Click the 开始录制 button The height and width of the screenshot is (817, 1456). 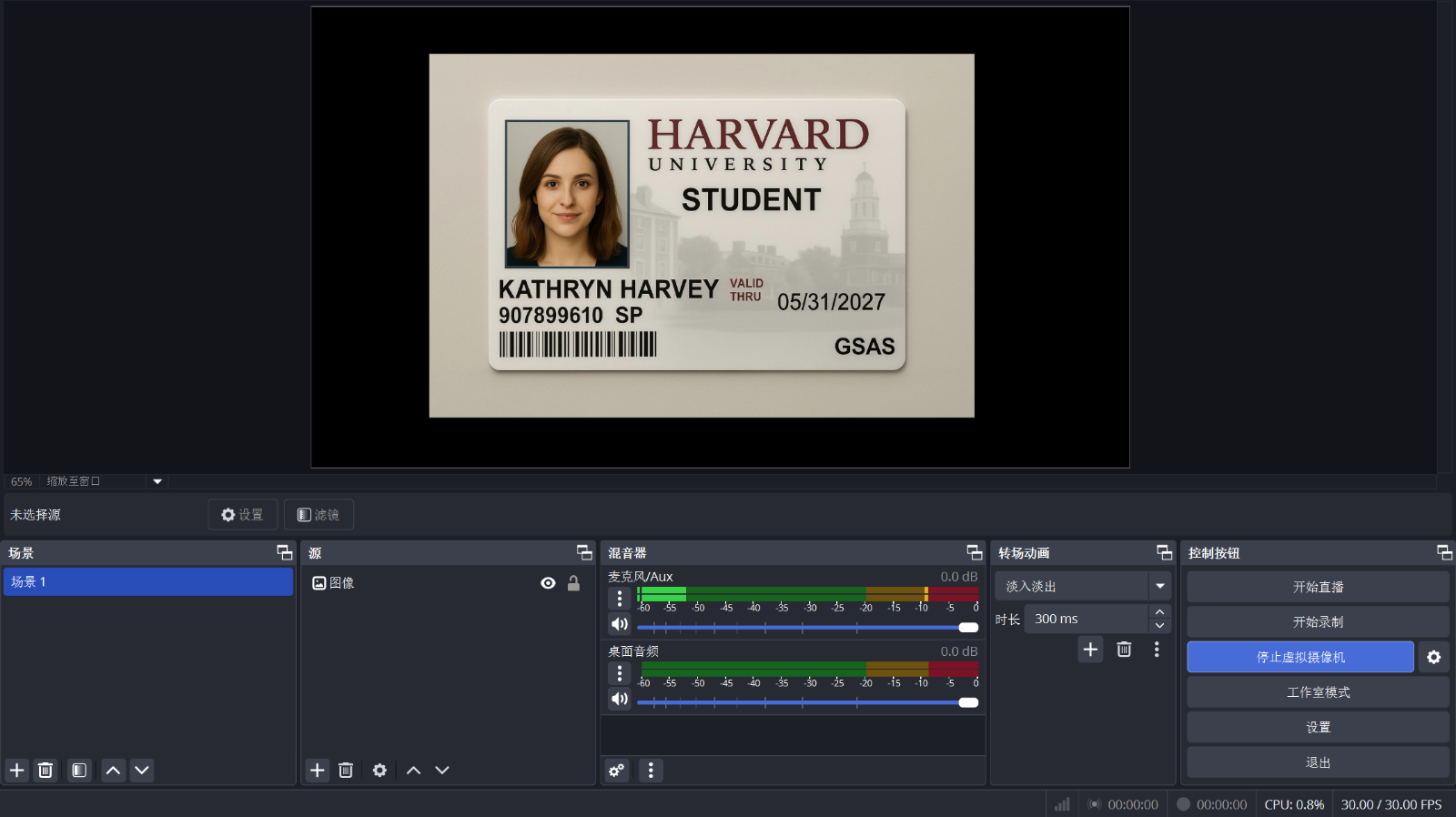(1317, 622)
